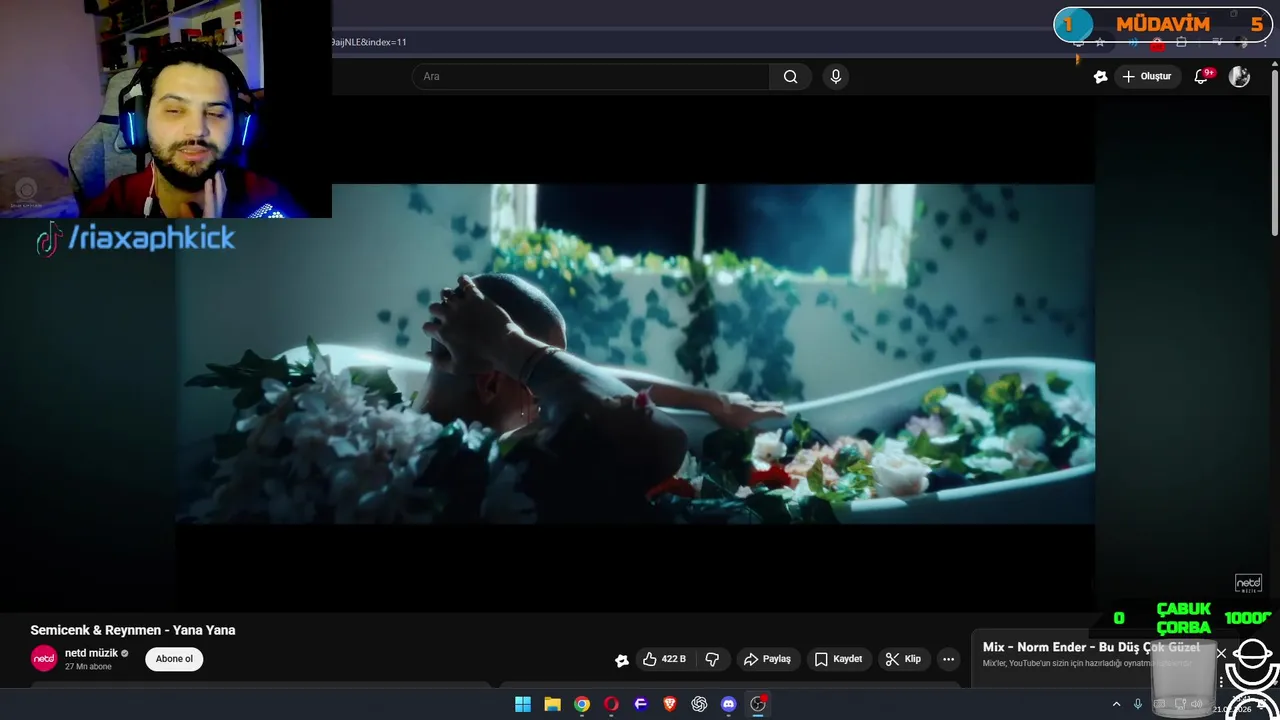
Task: Click the browser address bar URL text
Action: click(369, 42)
